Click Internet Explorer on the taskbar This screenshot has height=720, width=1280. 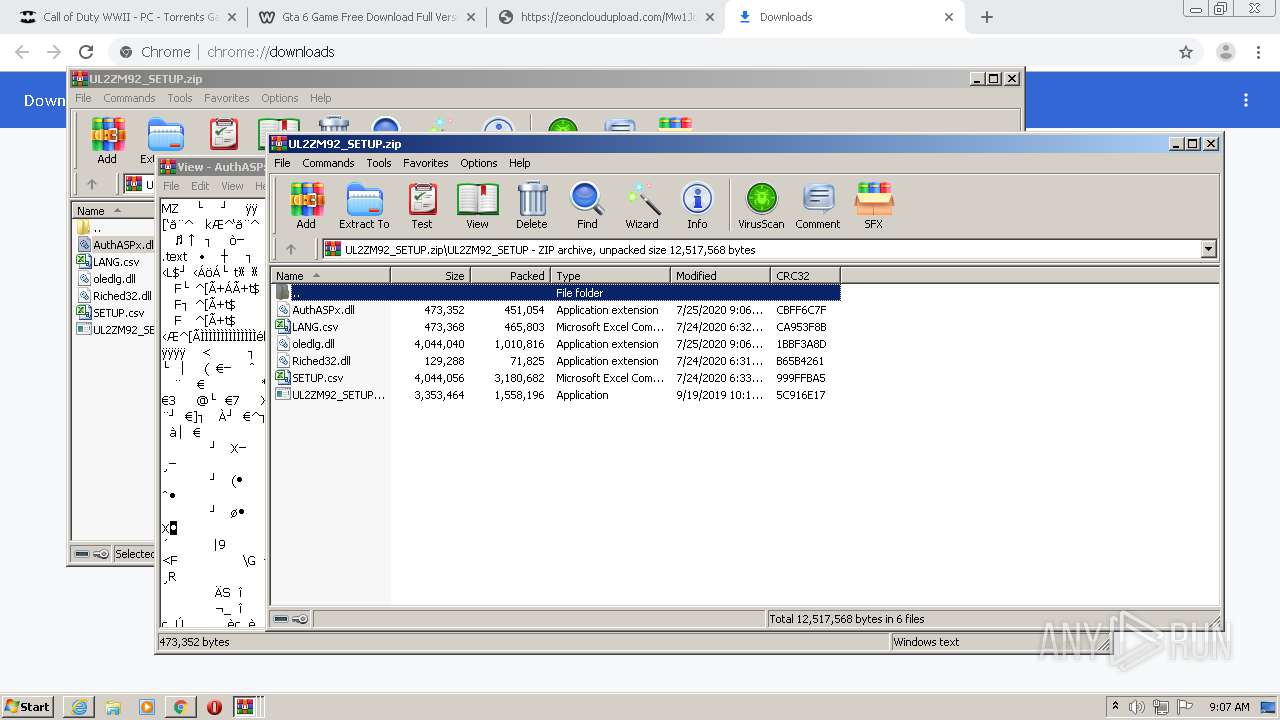79,707
